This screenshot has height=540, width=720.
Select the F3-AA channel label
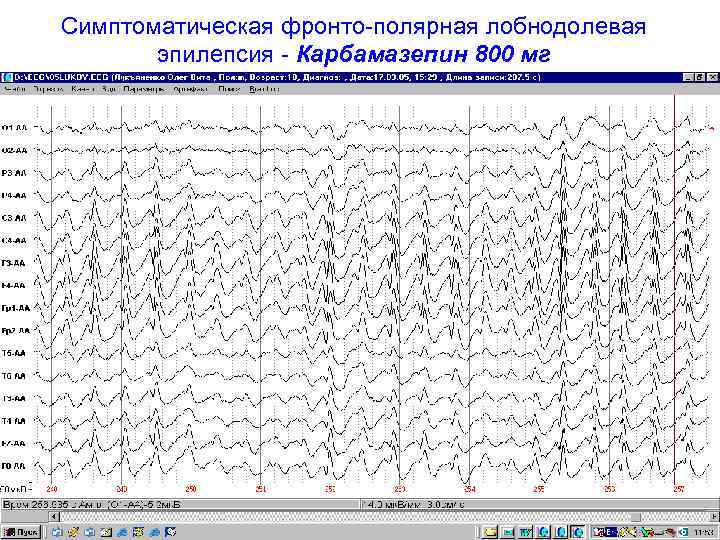tap(15, 263)
